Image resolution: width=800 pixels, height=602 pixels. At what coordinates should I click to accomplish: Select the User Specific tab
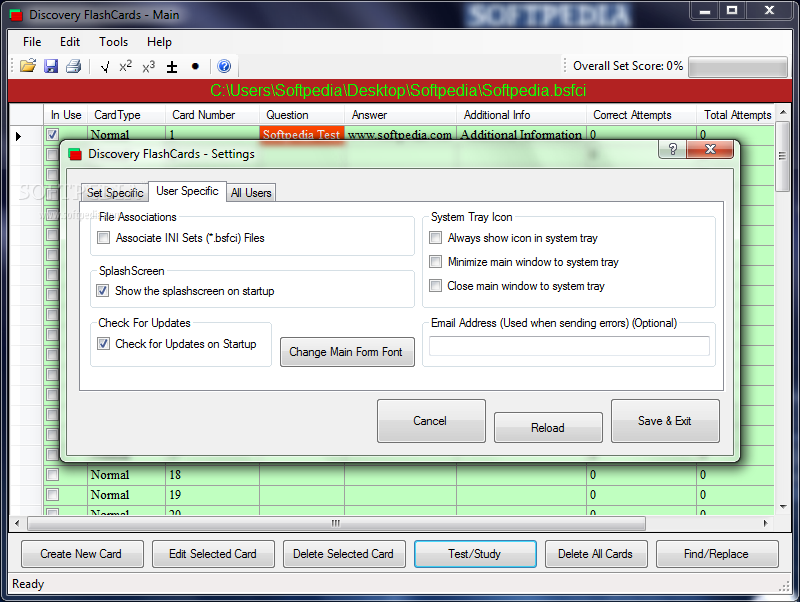(187, 191)
